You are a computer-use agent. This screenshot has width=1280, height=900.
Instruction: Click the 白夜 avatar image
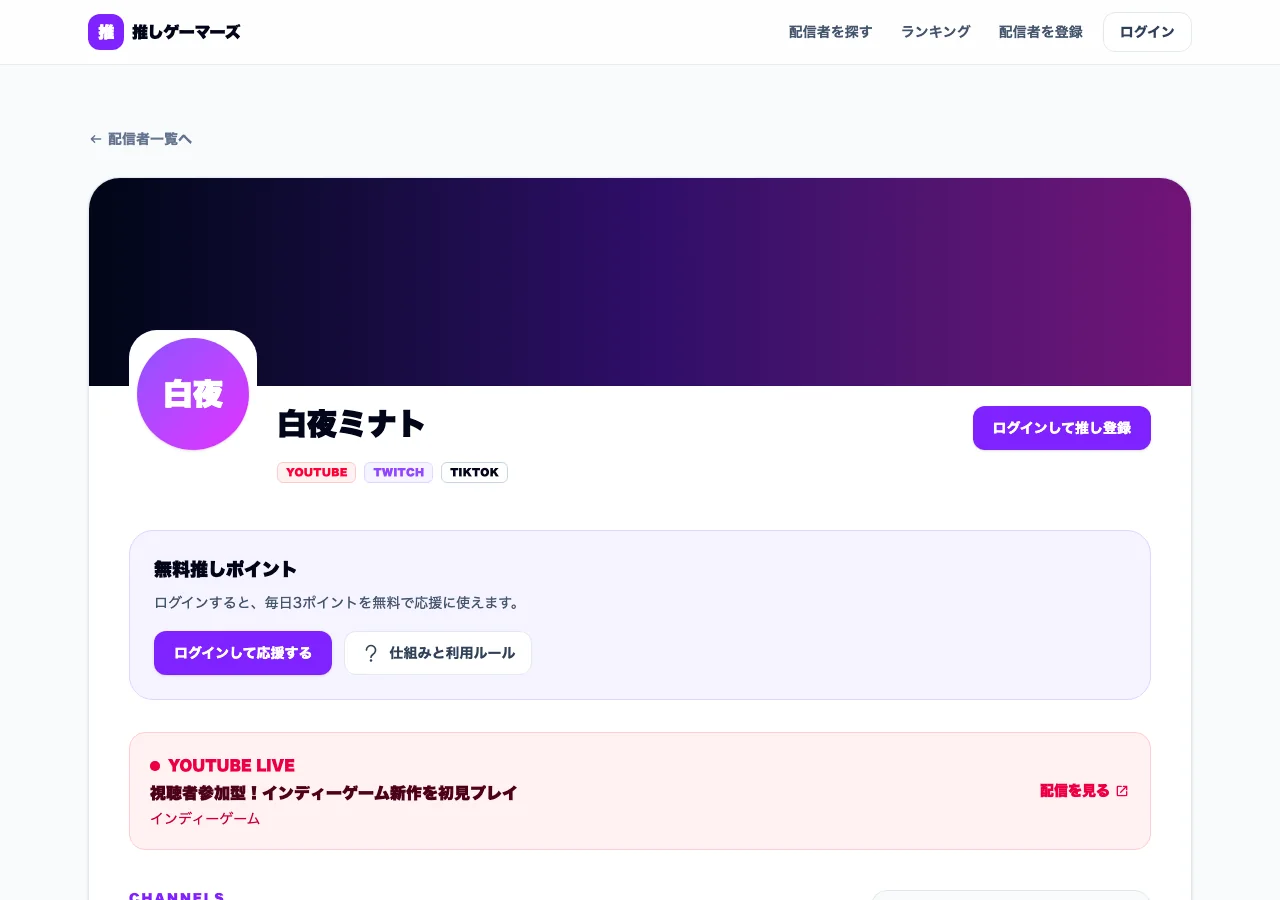tap(193, 394)
